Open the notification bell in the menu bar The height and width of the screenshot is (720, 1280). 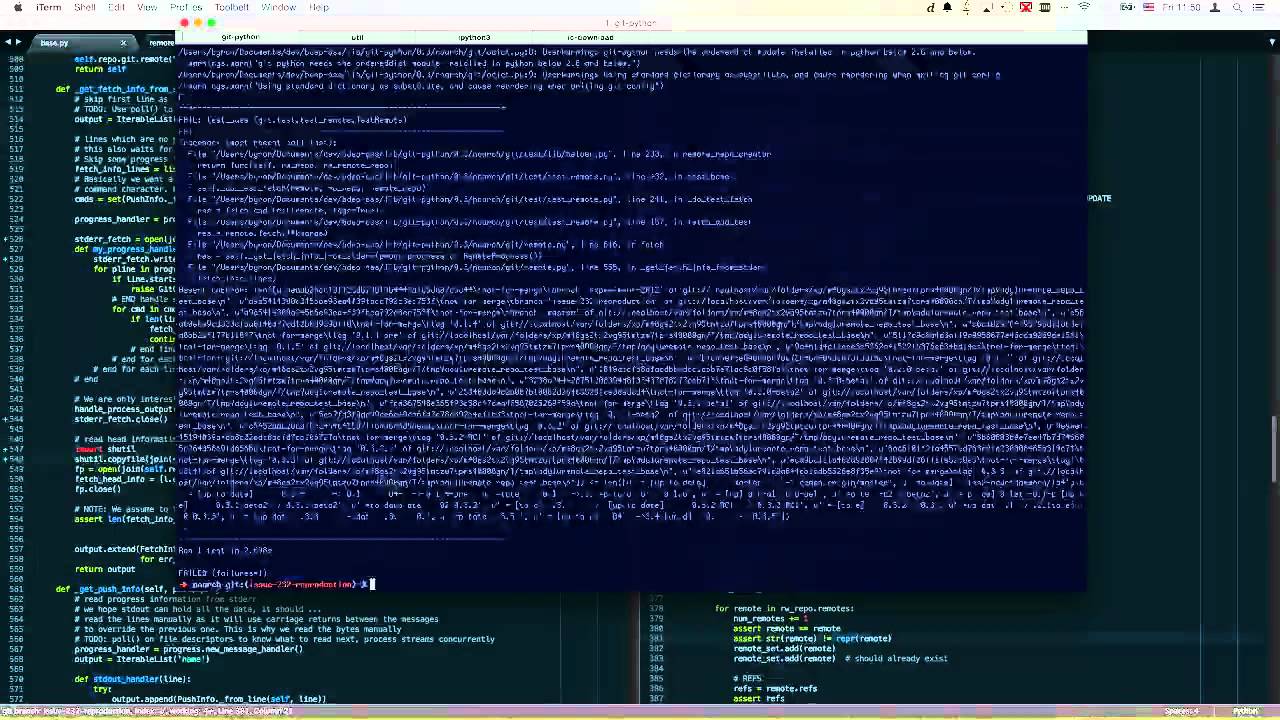pyautogui.click(x=948, y=7)
